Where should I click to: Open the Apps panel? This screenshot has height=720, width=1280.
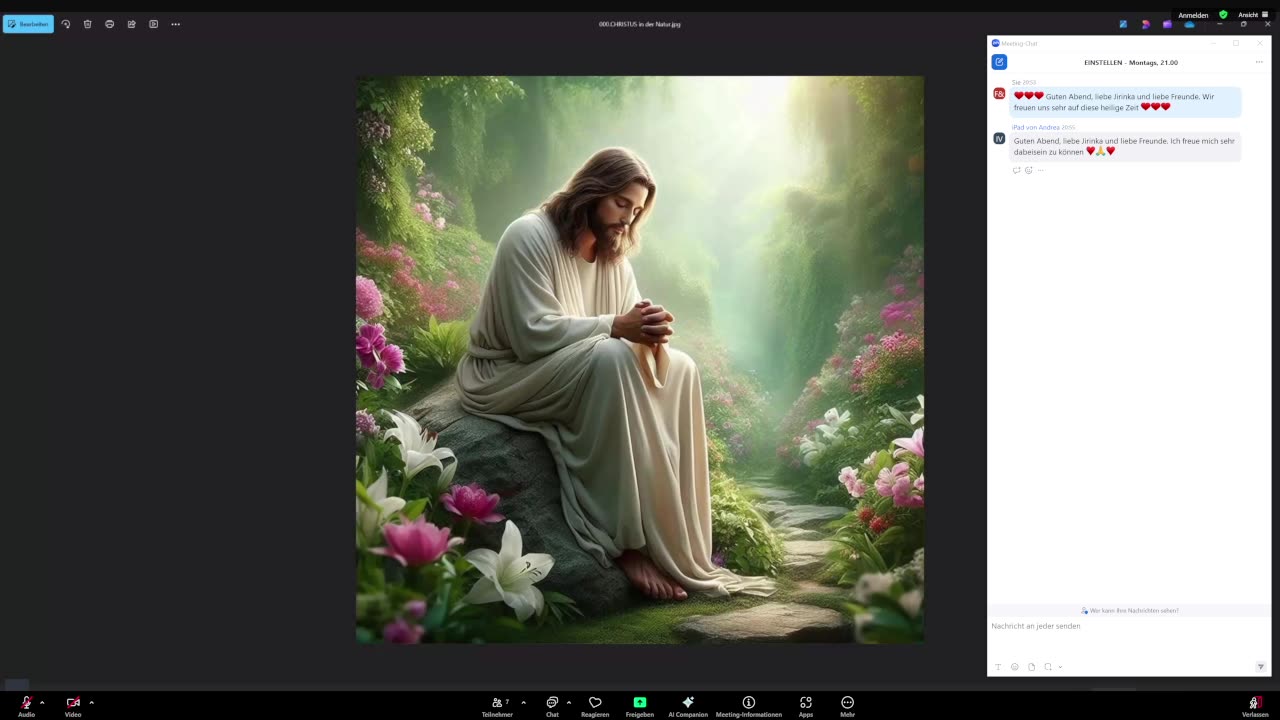pyautogui.click(x=806, y=706)
